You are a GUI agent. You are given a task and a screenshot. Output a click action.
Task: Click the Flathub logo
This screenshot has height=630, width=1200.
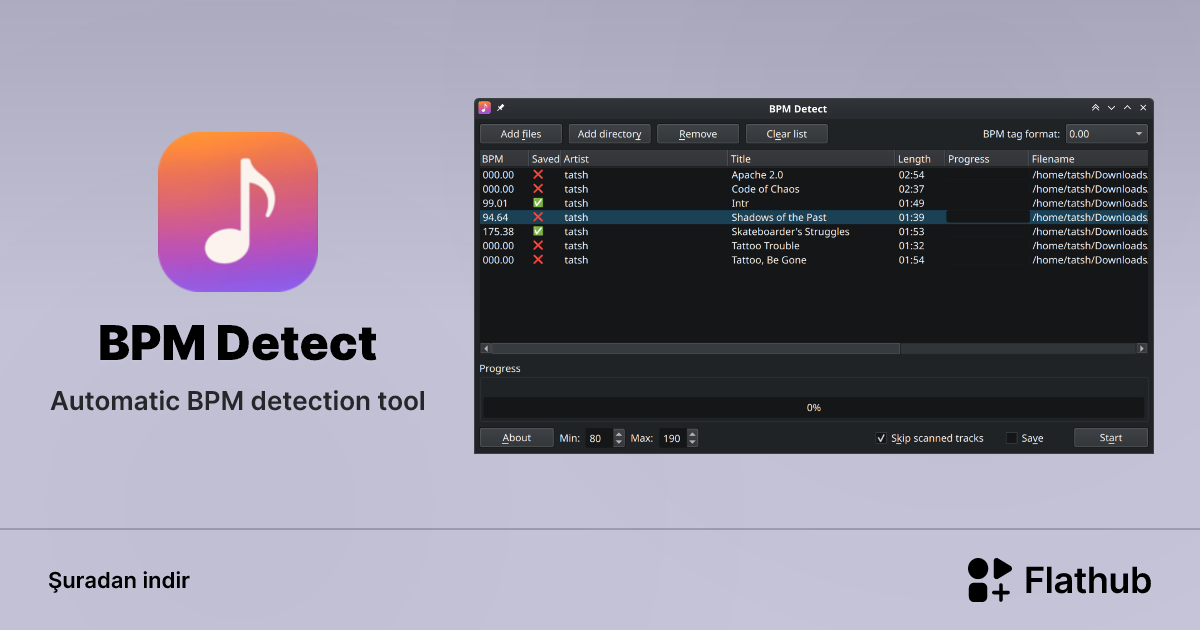tap(1059, 580)
